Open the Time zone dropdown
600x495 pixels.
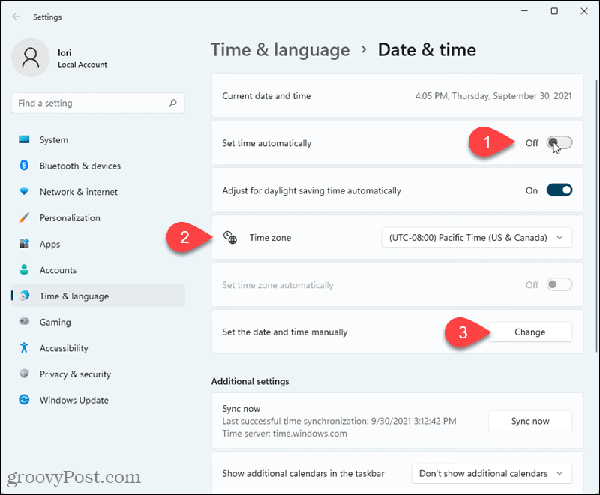[477, 237]
